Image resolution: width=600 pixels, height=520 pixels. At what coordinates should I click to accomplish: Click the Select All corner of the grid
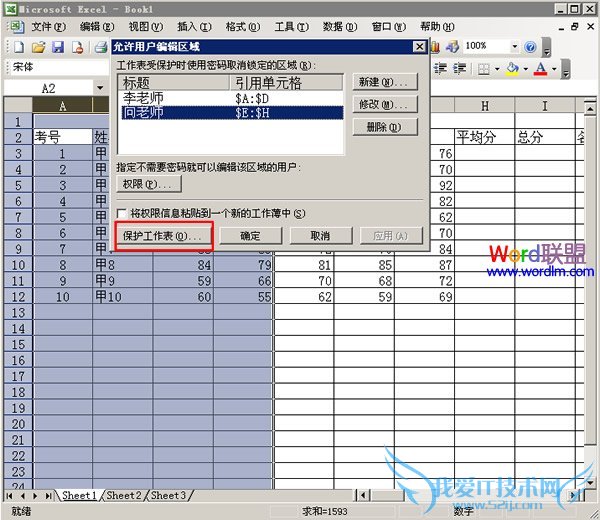pyautogui.click(x=18, y=105)
